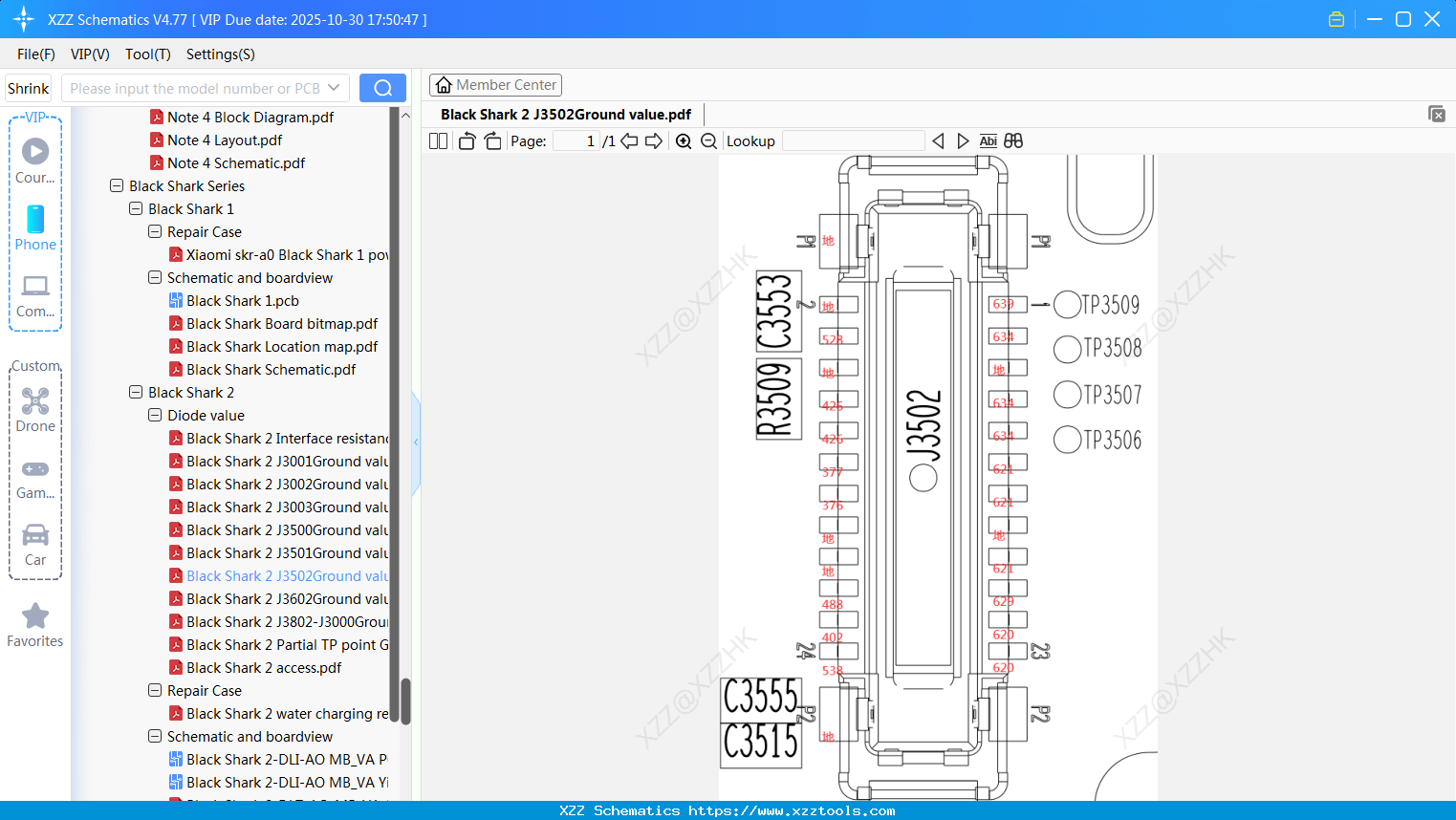Open Black Shark 2 Partial TP point file
Screen dimensions: 1456x820
[279, 644]
